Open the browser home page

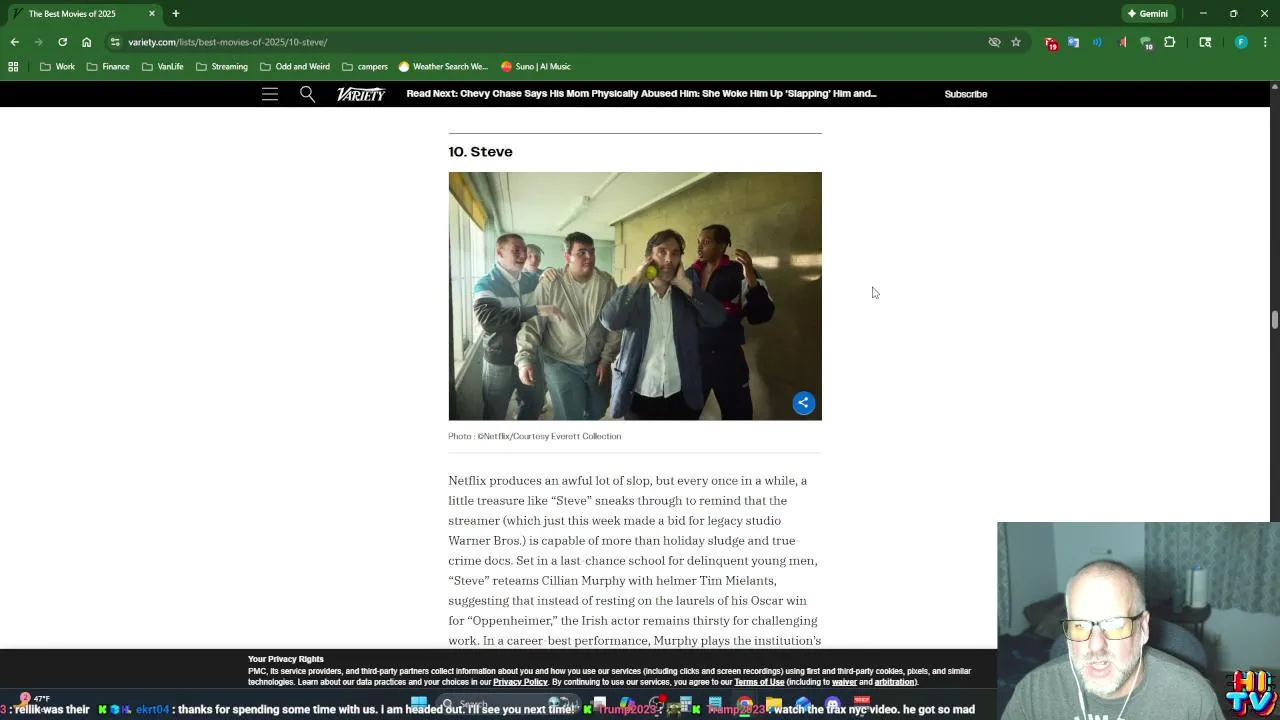point(86,42)
